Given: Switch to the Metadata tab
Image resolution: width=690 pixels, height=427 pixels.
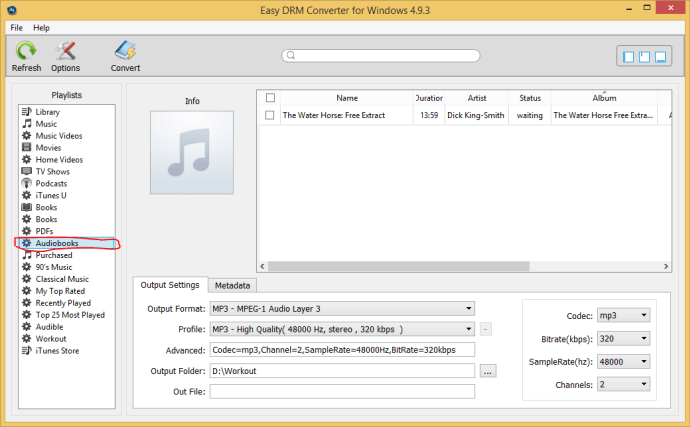Looking at the screenshot, I should pos(232,286).
